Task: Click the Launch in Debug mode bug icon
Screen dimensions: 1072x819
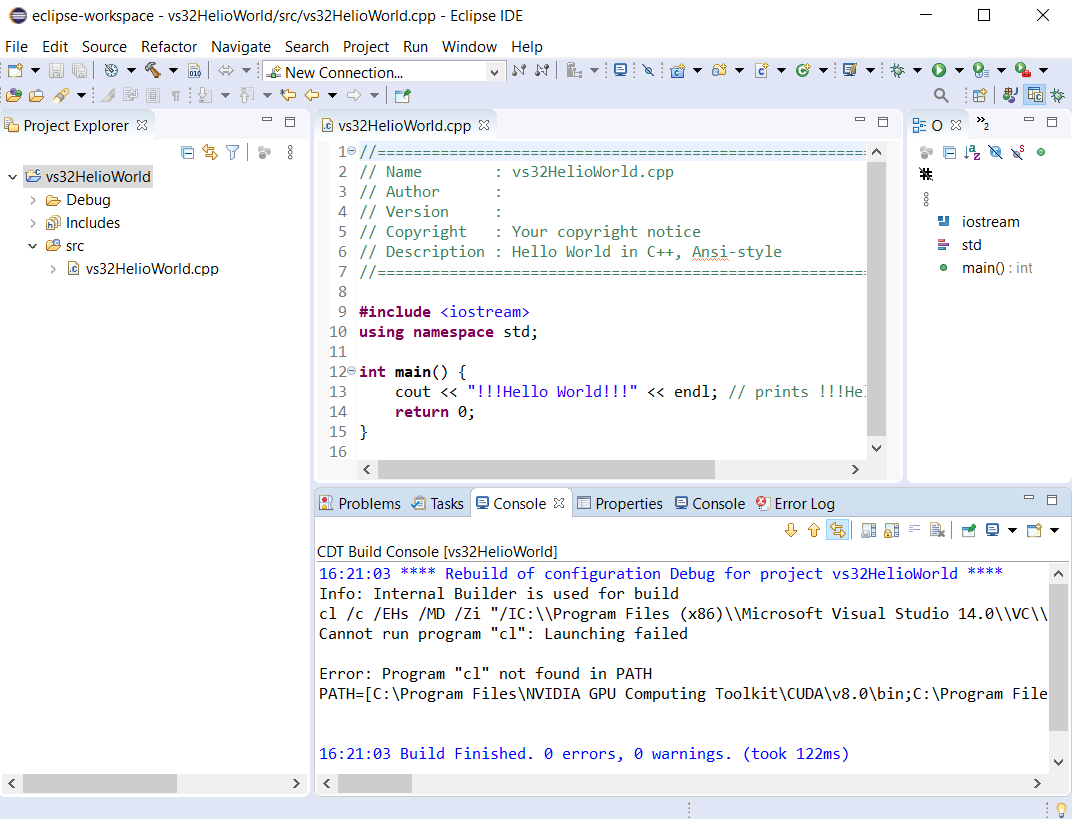Action: tap(898, 70)
